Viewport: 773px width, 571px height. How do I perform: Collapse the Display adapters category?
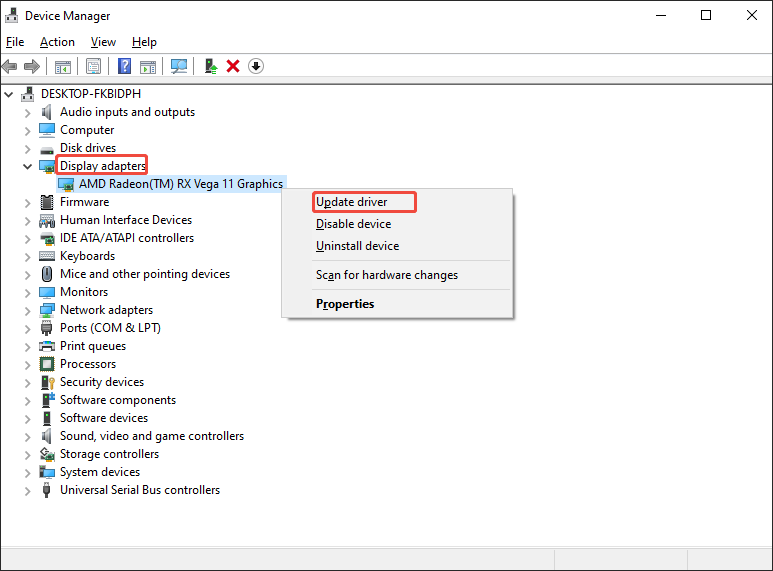click(x=28, y=166)
